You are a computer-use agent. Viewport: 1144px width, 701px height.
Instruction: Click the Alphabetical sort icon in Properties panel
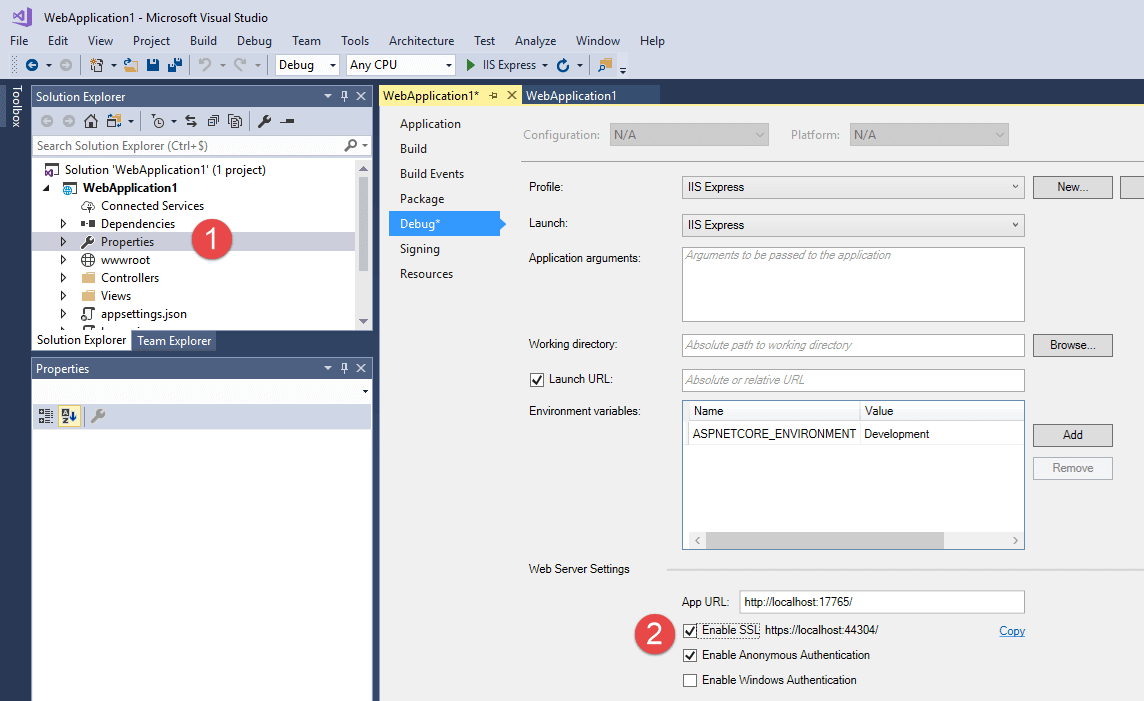pos(69,416)
